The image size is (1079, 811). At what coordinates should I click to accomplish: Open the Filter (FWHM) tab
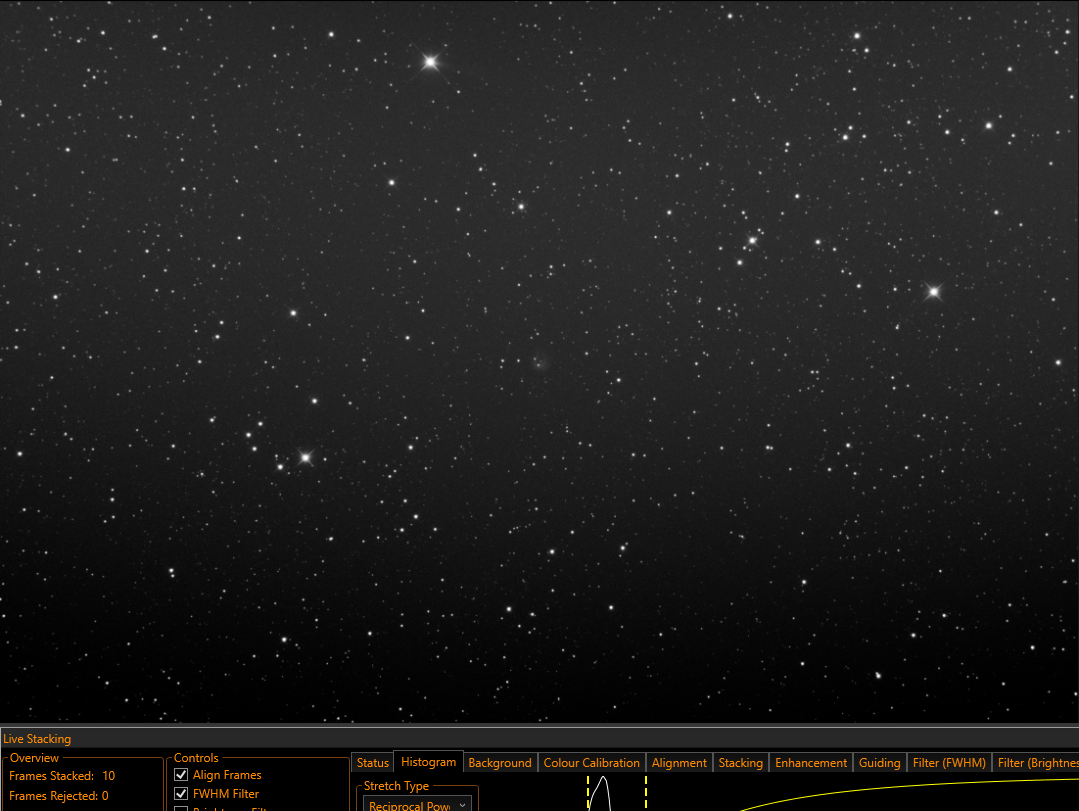(x=949, y=763)
